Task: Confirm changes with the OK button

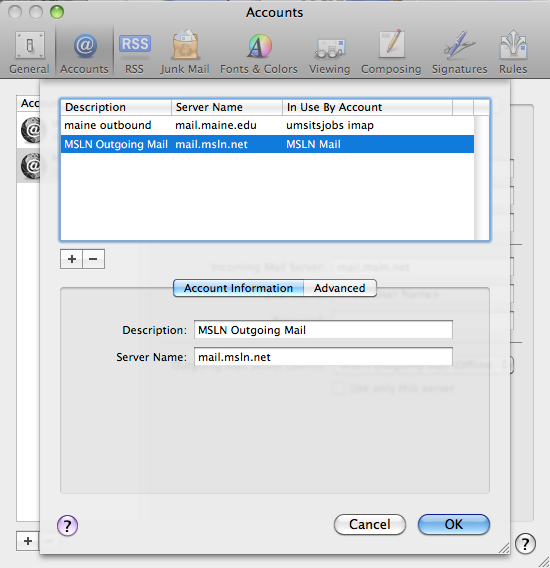Action: pos(454,524)
